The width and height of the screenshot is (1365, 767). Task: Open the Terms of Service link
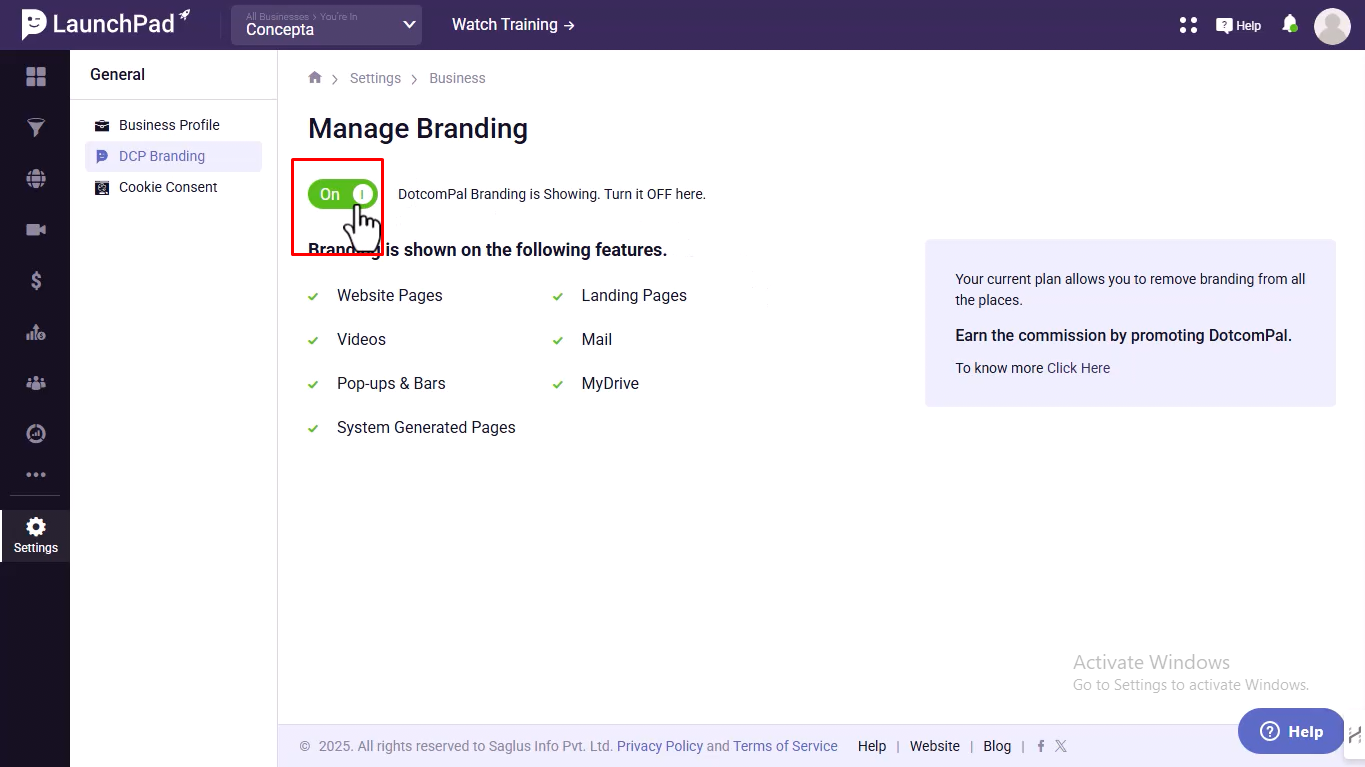pyautogui.click(x=785, y=746)
